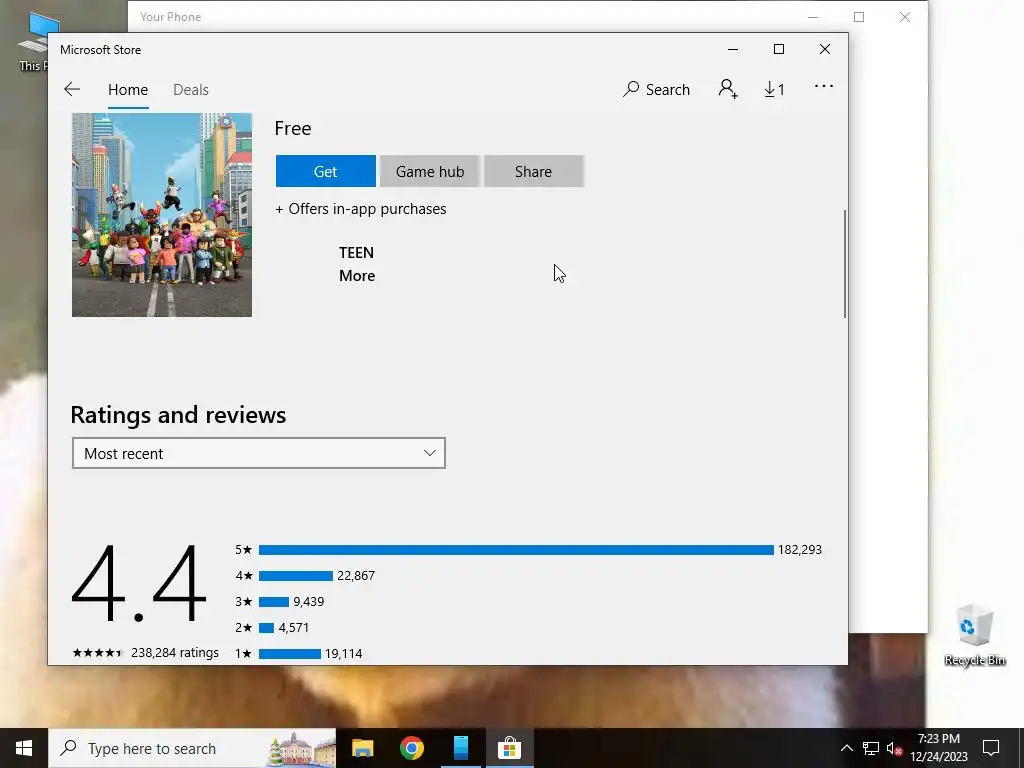
Task: Select the 4-star rating bar
Action: click(x=296, y=576)
